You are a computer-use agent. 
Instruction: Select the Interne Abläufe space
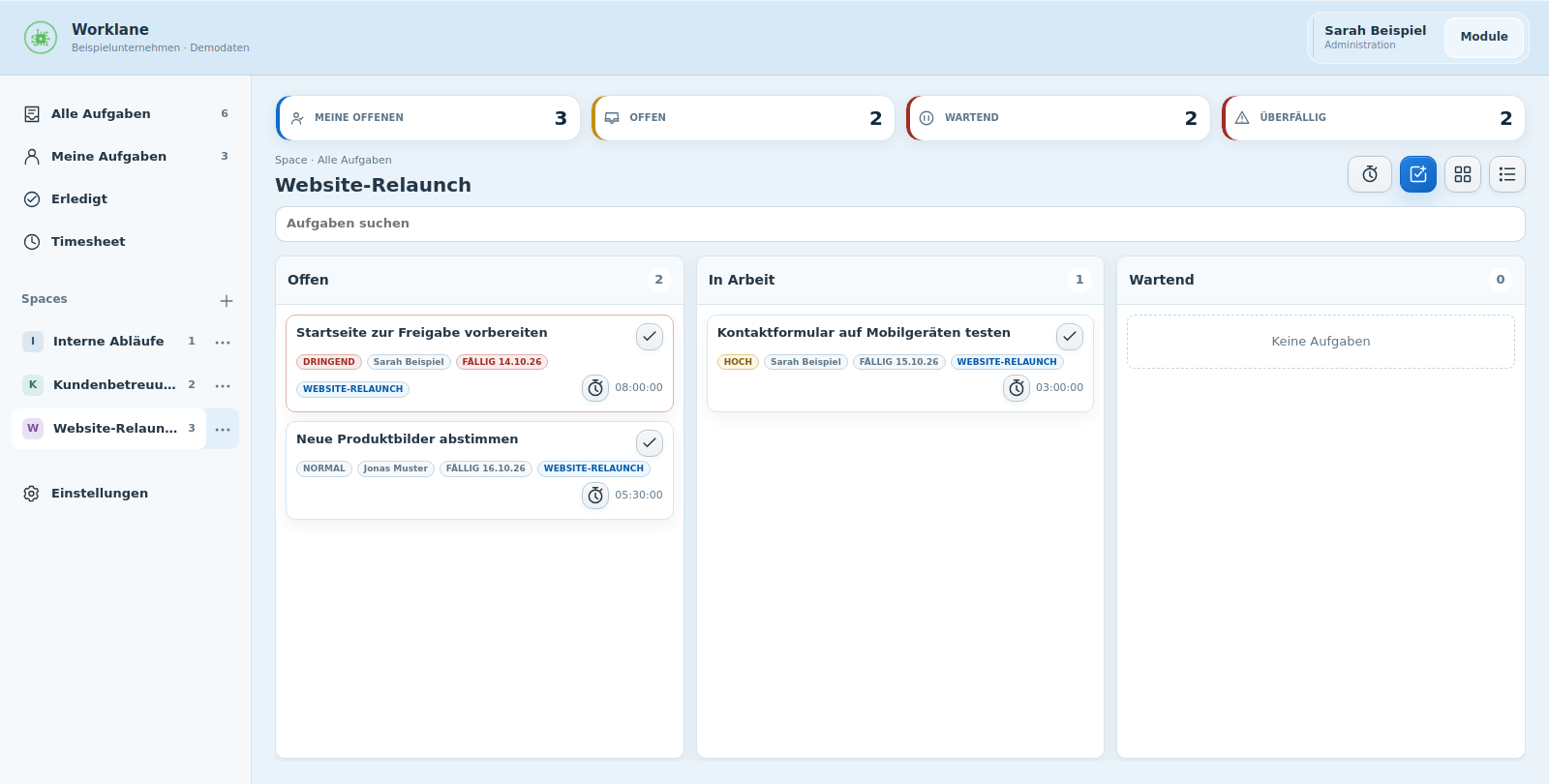108,342
